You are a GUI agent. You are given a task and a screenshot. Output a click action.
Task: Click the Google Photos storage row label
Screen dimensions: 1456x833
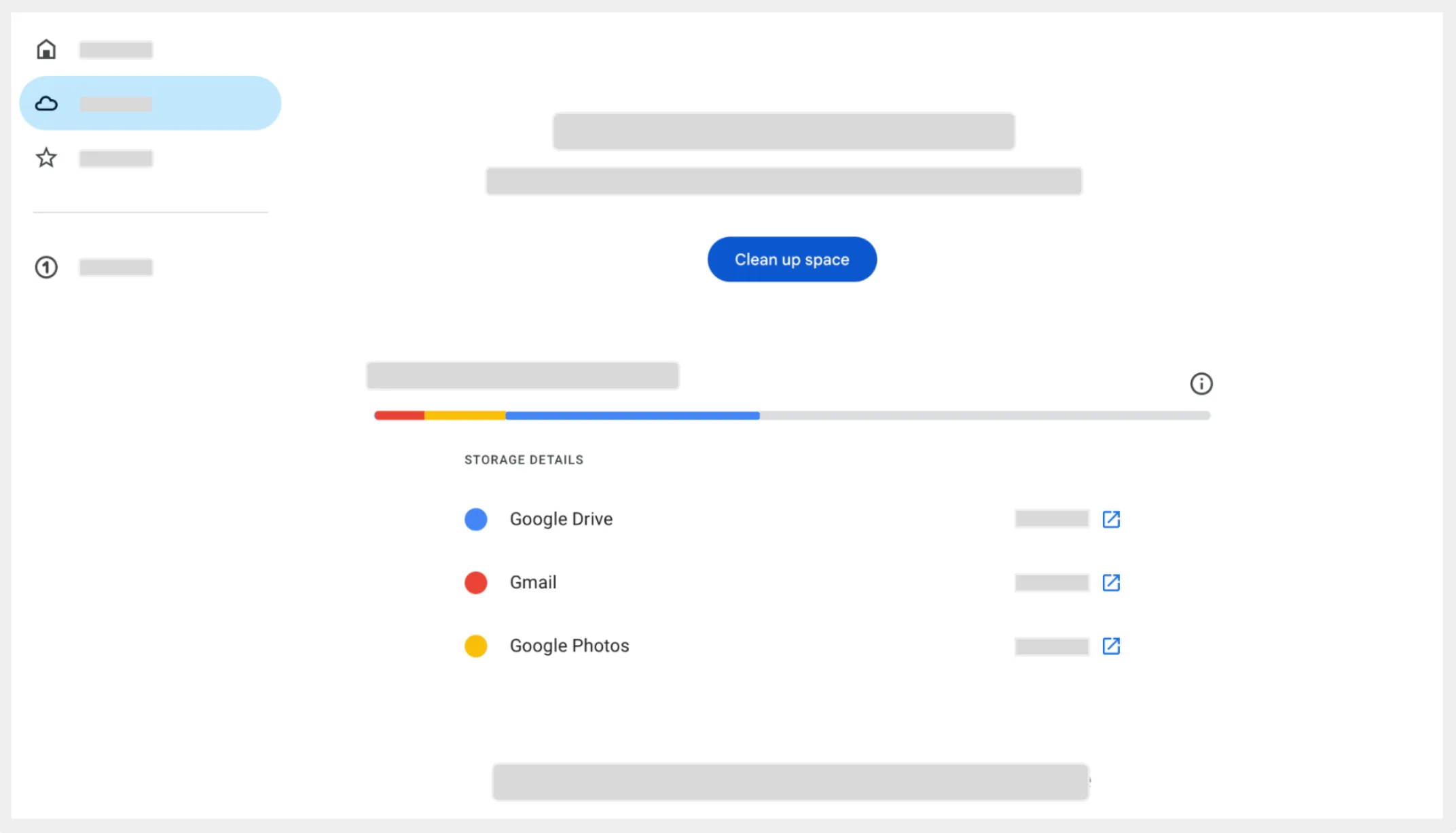point(569,645)
